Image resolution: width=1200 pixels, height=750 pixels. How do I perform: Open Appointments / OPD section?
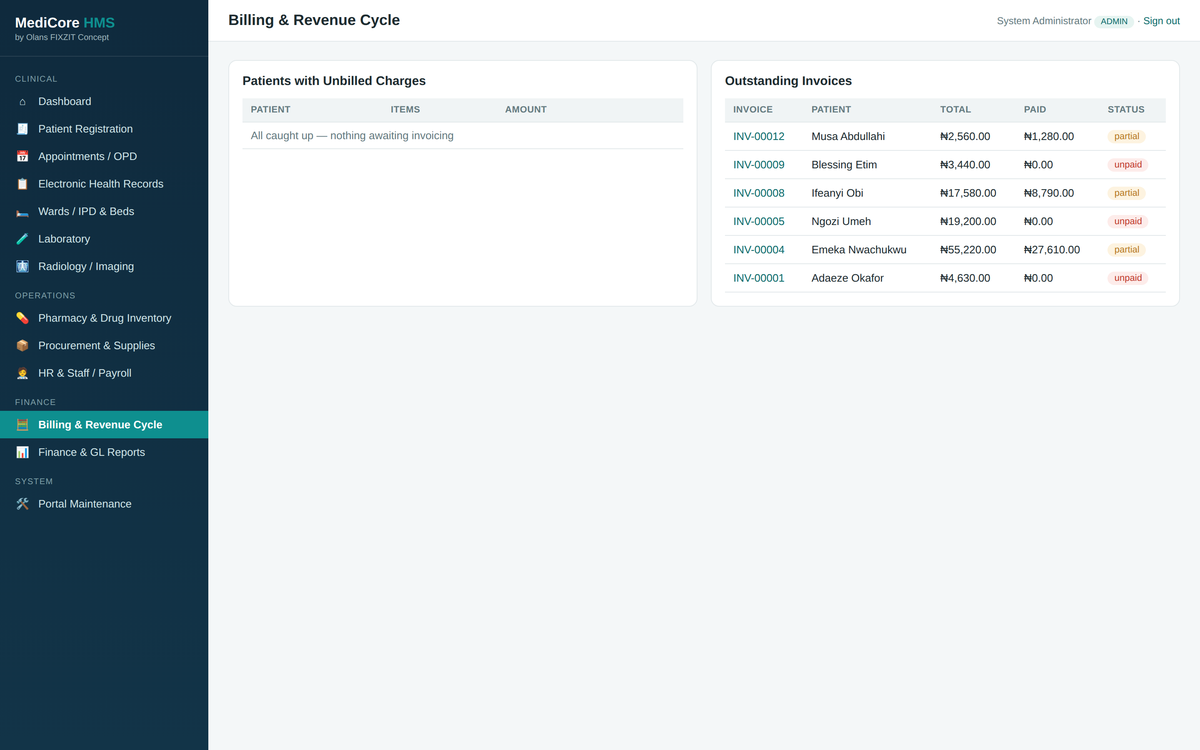pos(104,156)
